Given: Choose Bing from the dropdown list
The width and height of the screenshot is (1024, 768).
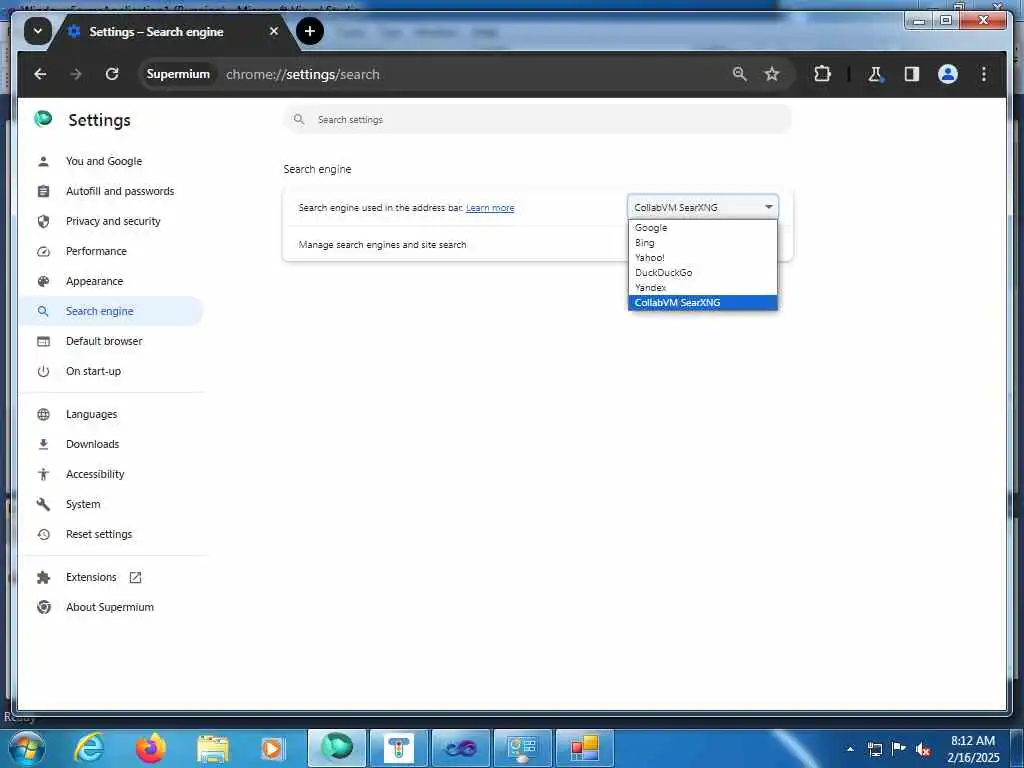Looking at the screenshot, I should point(703,243).
